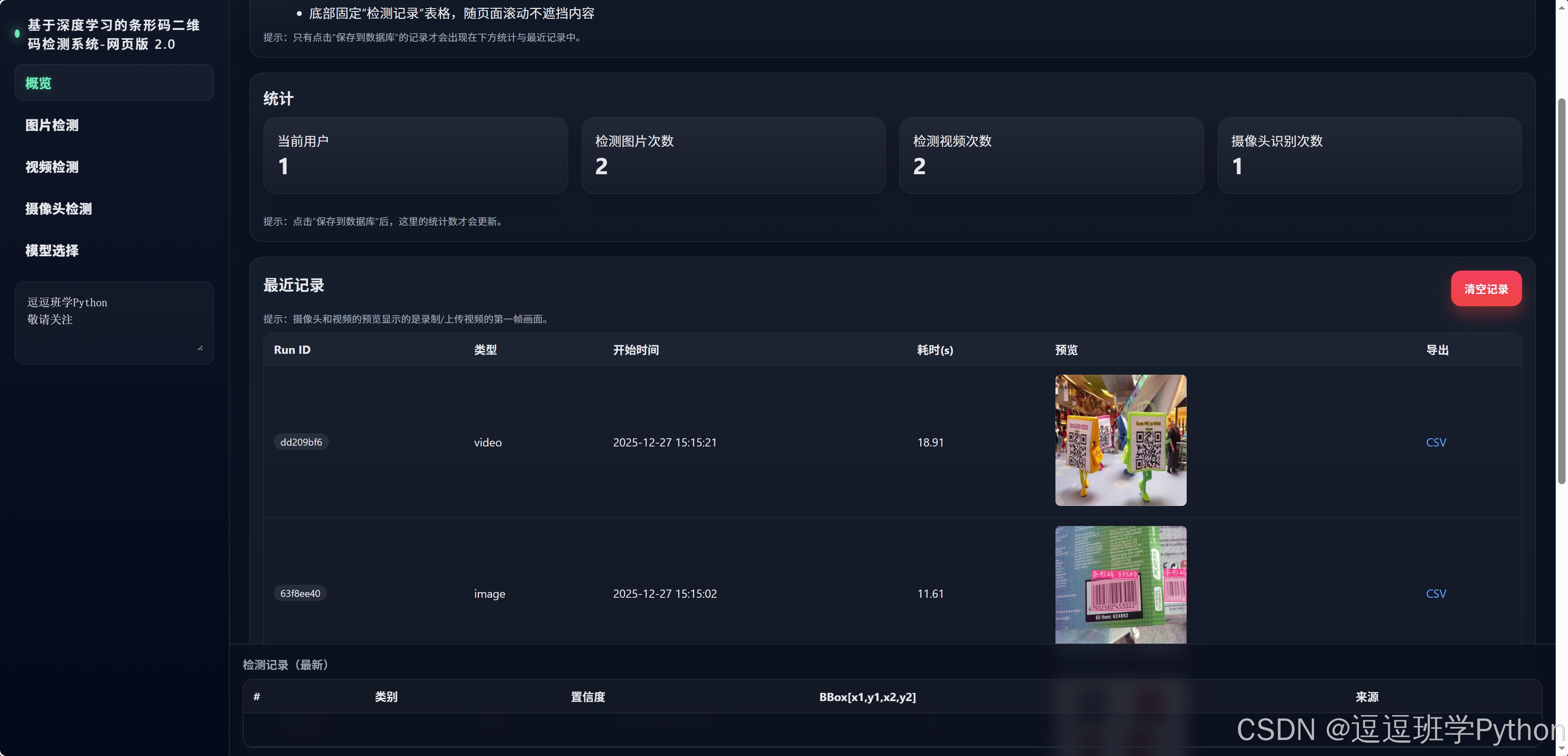The height and width of the screenshot is (756, 1568).
Task: Click the red 清空记录 button
Action: point(1486,289)
